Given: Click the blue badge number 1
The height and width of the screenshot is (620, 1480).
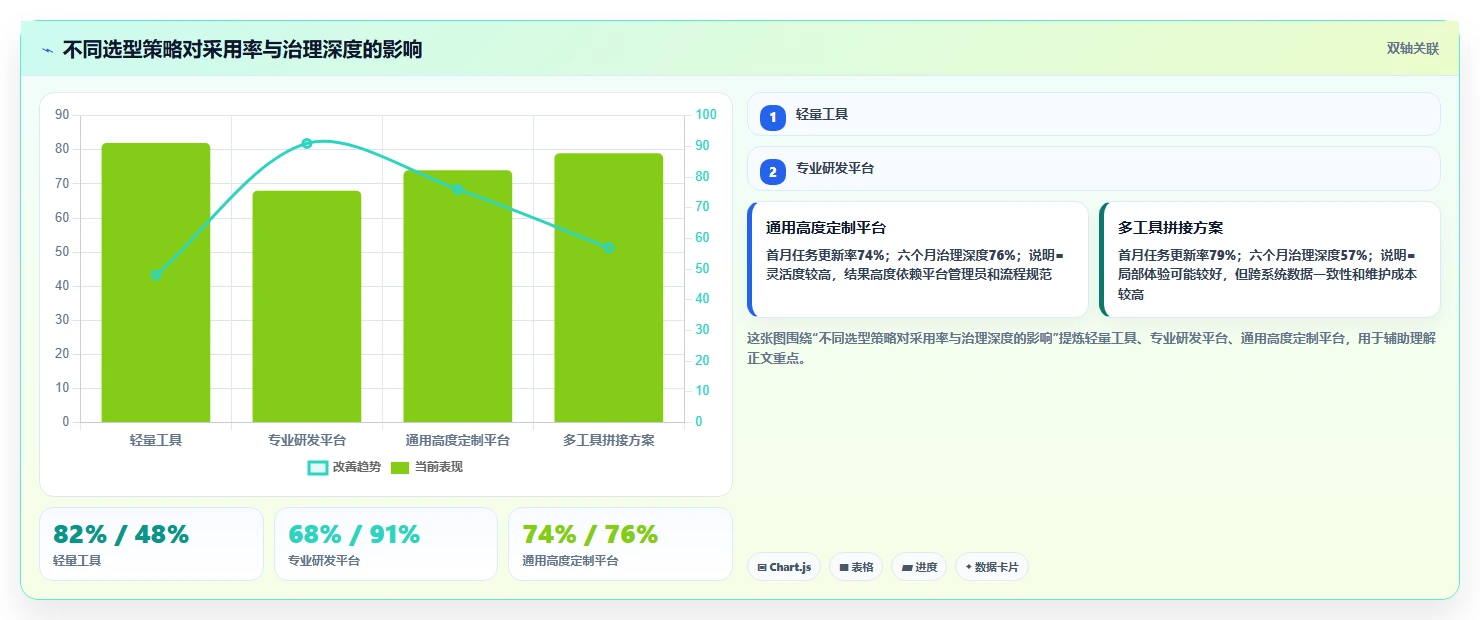Looking at the screenshot, I should click(773, 117).
